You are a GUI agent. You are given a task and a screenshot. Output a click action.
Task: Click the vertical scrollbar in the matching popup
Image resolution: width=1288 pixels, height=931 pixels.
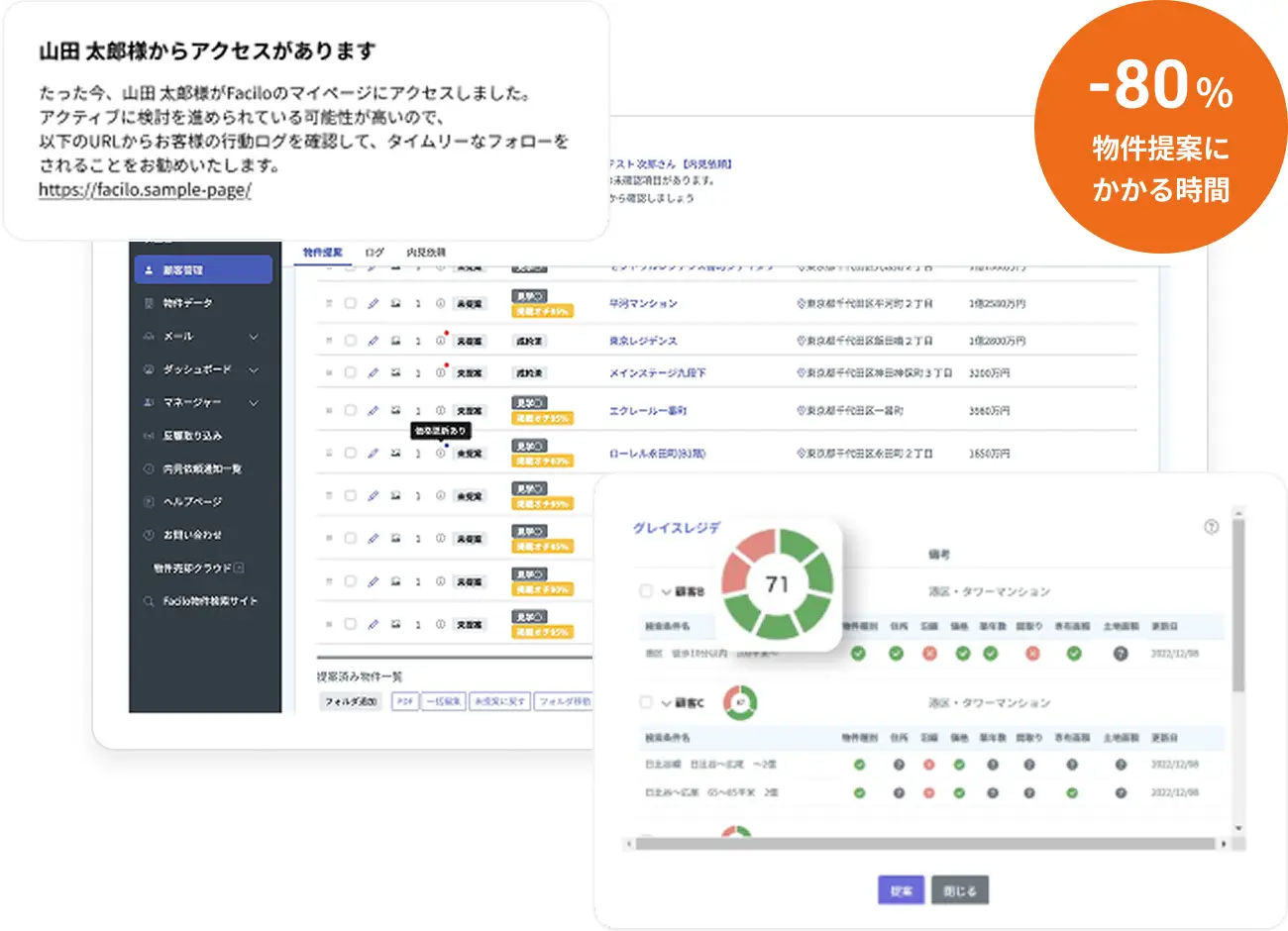click(1237, 604)
